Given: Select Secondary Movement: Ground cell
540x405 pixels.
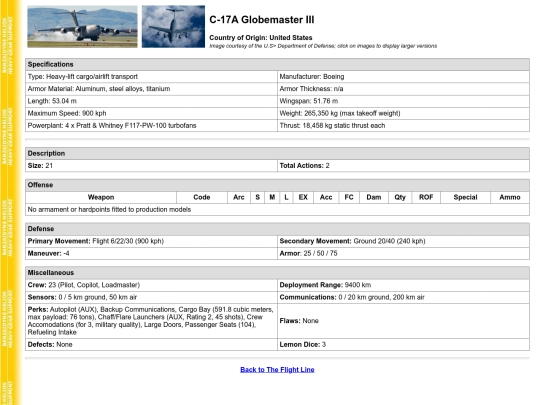Looking at the screenshot, I should click(x=403, y=241).
